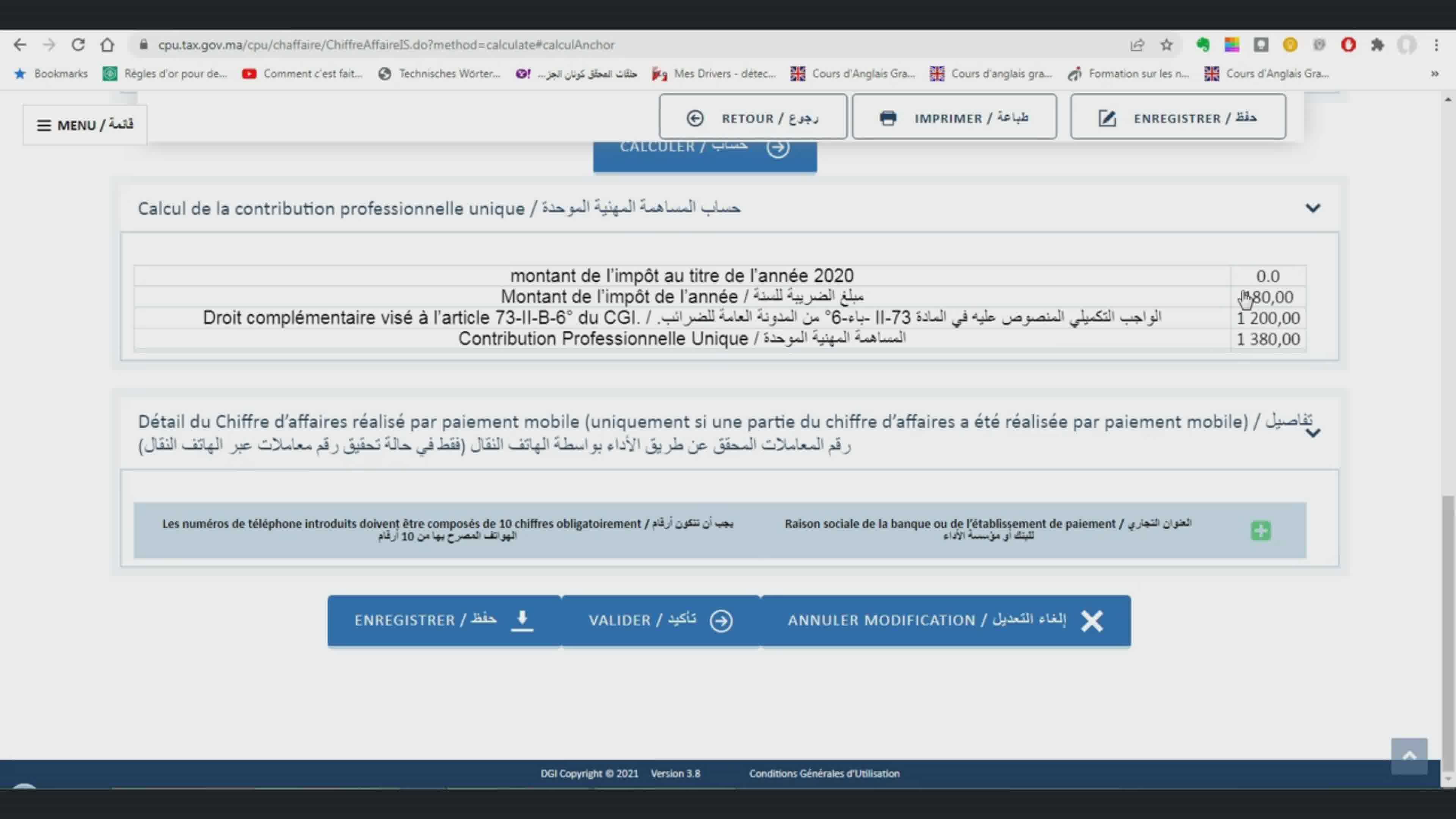
Task: Select the 0.0 impôt 2020 value
Action: [x=1268, y=276]
